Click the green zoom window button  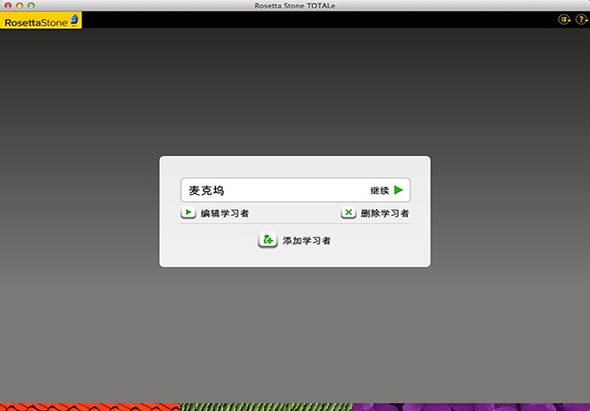point(31,6)
